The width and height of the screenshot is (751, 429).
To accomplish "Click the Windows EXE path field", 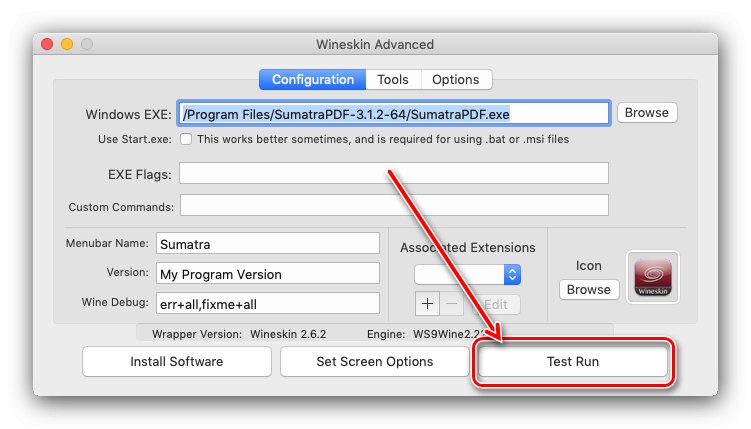I will pyautogui.click(x=393, y=113).
